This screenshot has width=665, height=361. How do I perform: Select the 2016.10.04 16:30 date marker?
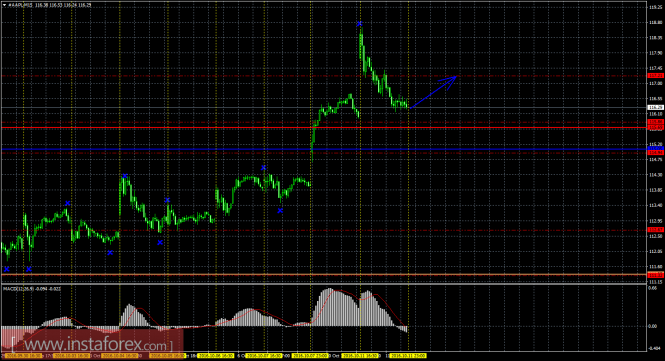coord(120,355)
